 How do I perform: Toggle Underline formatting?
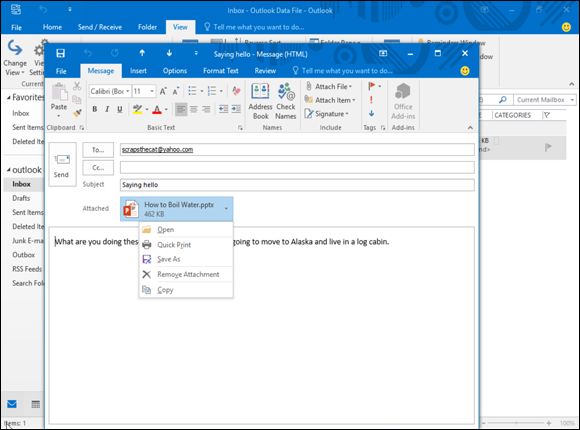pyautogui.click(x=119, y=109)
